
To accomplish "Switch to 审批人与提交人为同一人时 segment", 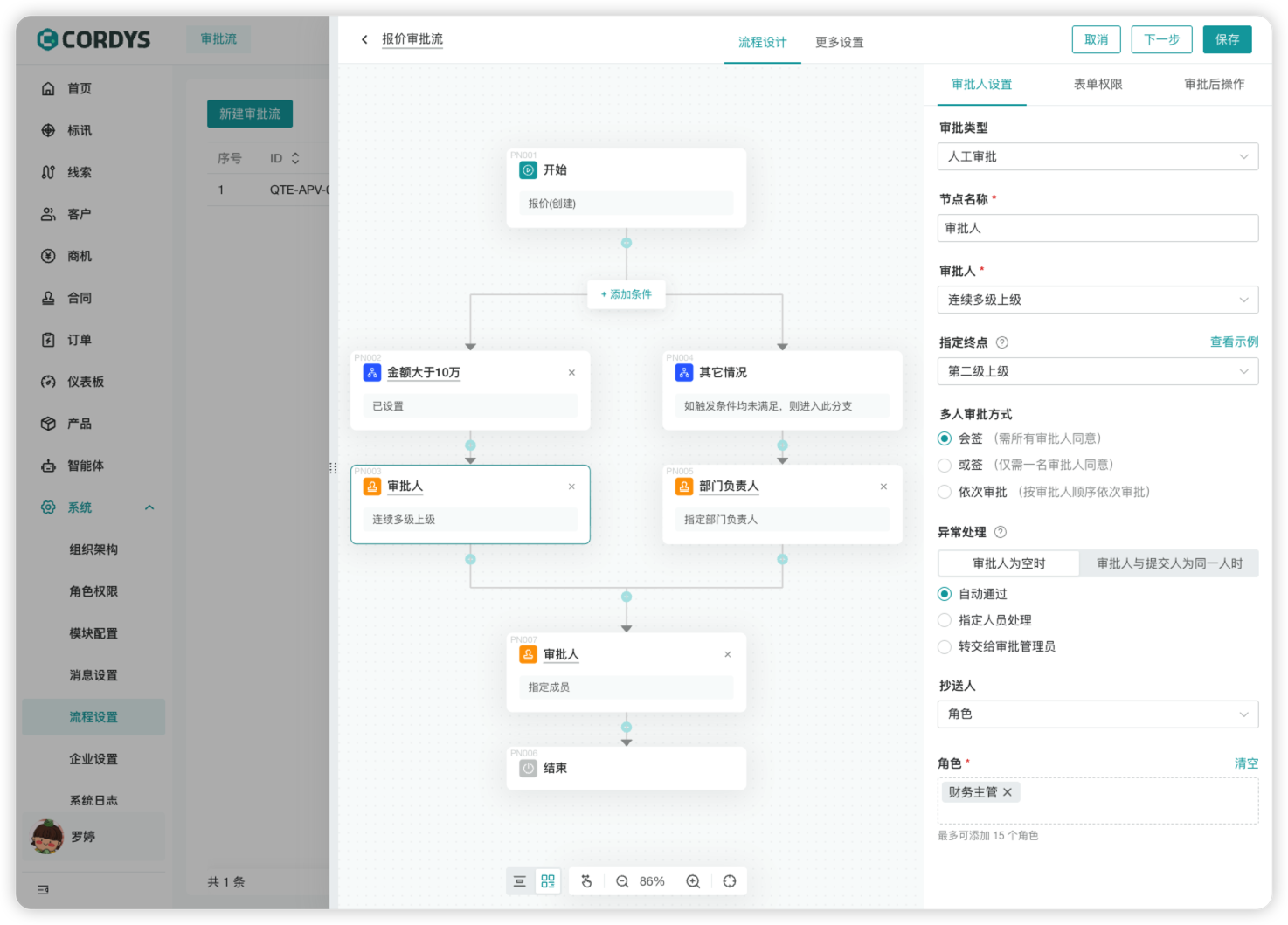I will pyautogui.click(x=1169, y=563).
